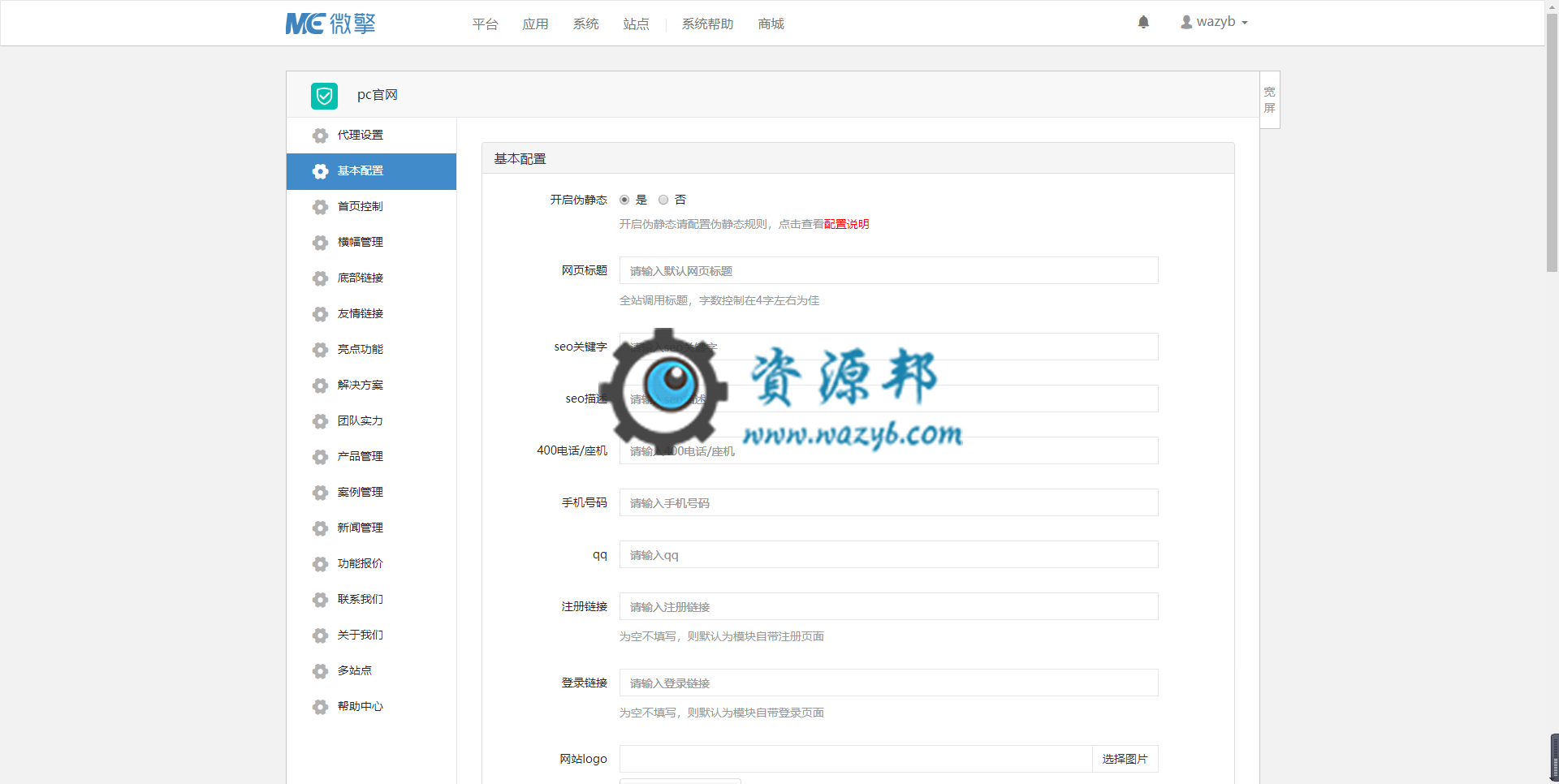Click the gear icon beside 首页控制
Viewport: 1559px width, 784px height.
321,207
